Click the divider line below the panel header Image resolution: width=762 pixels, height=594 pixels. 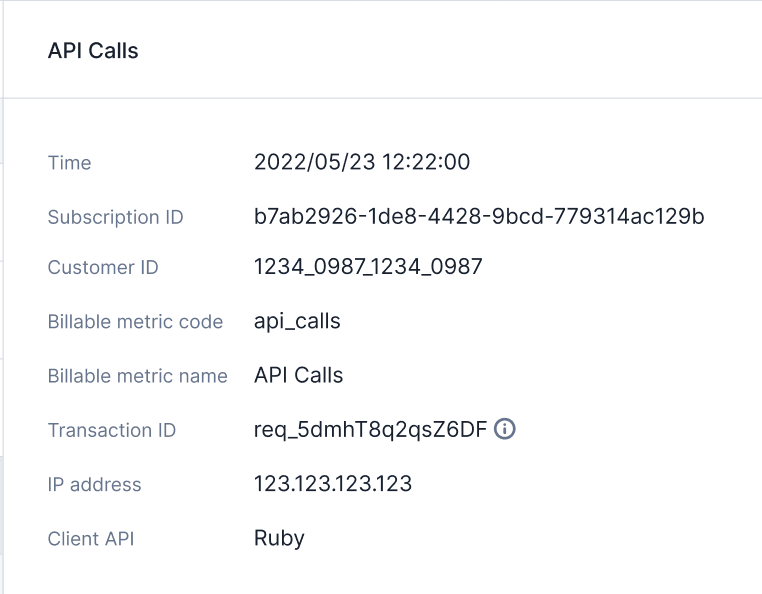click(380, 98)
